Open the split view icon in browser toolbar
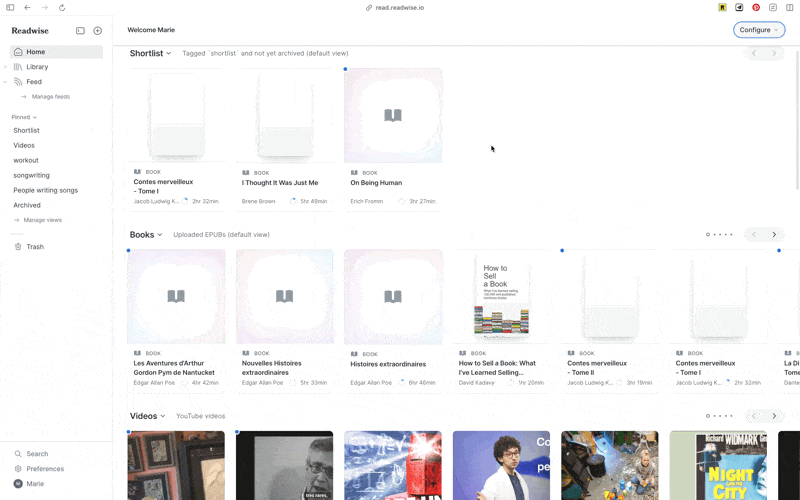 (790, 8)
